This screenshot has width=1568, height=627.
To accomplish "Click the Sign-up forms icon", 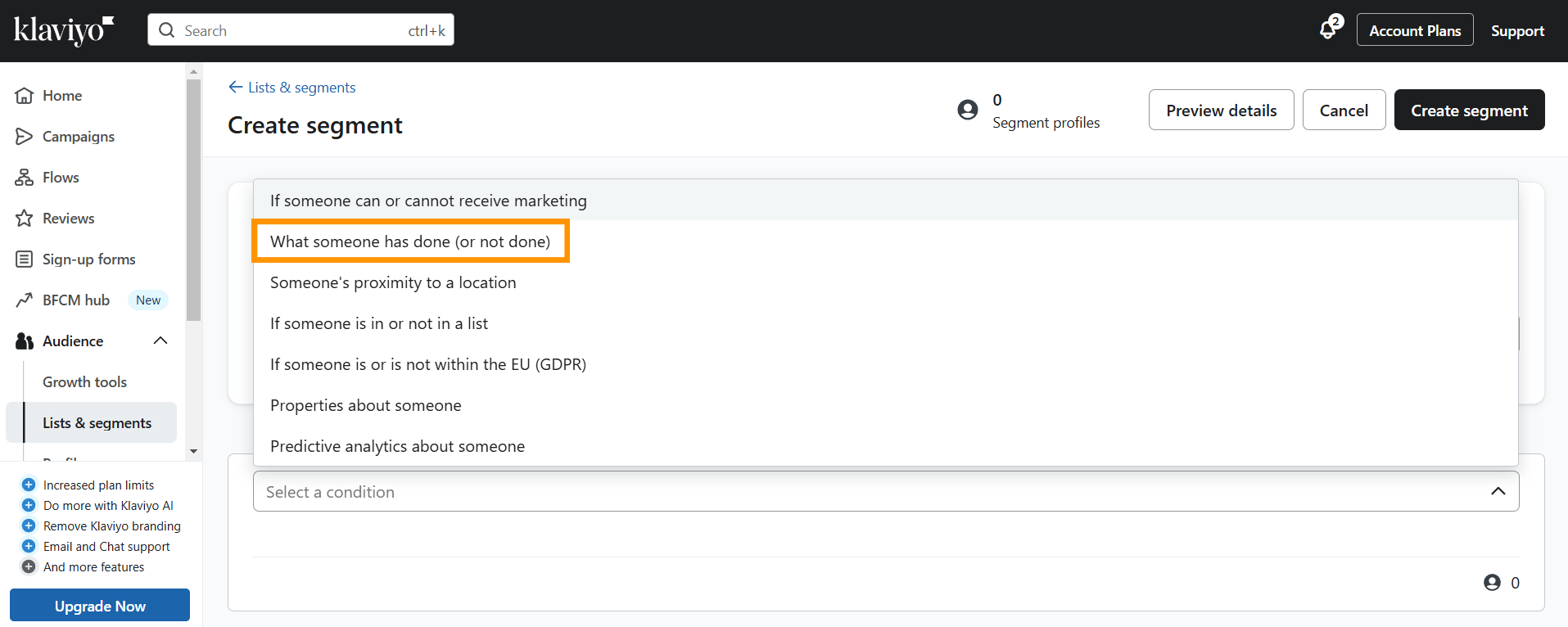I will pyautogui.click(x=25, y=259).
